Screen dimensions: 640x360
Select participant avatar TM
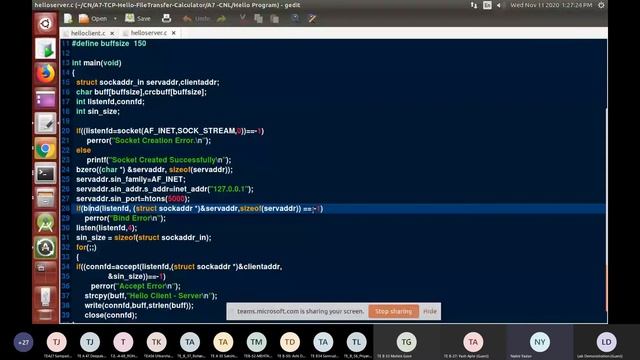256,342
